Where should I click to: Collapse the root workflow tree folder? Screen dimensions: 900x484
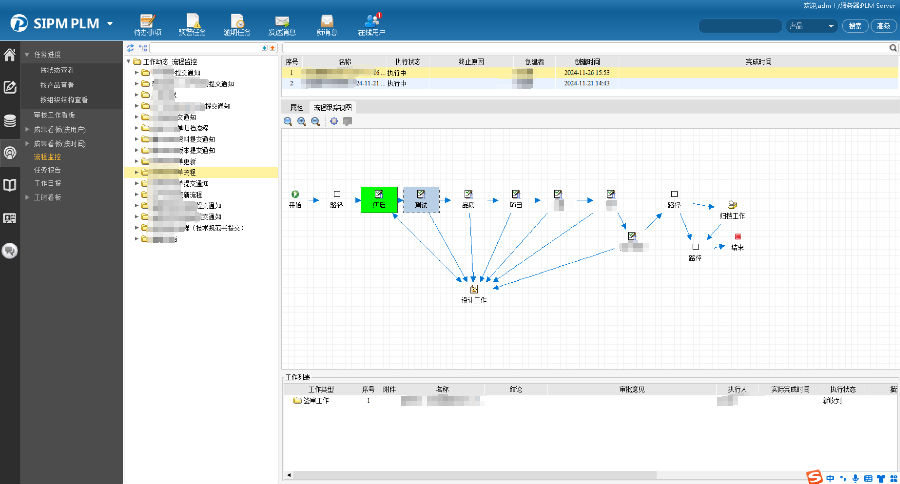pos(129,61)
